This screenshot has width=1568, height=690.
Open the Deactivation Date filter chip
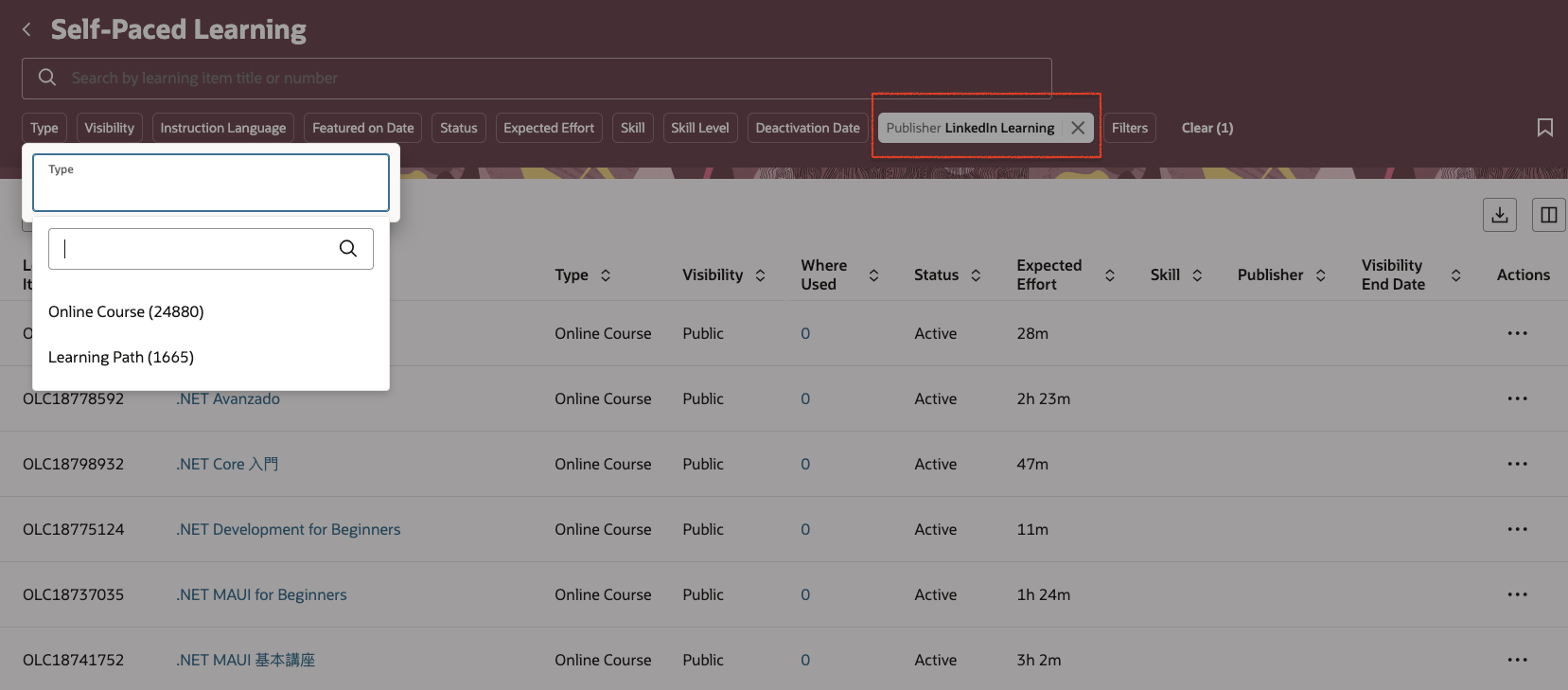808,128
